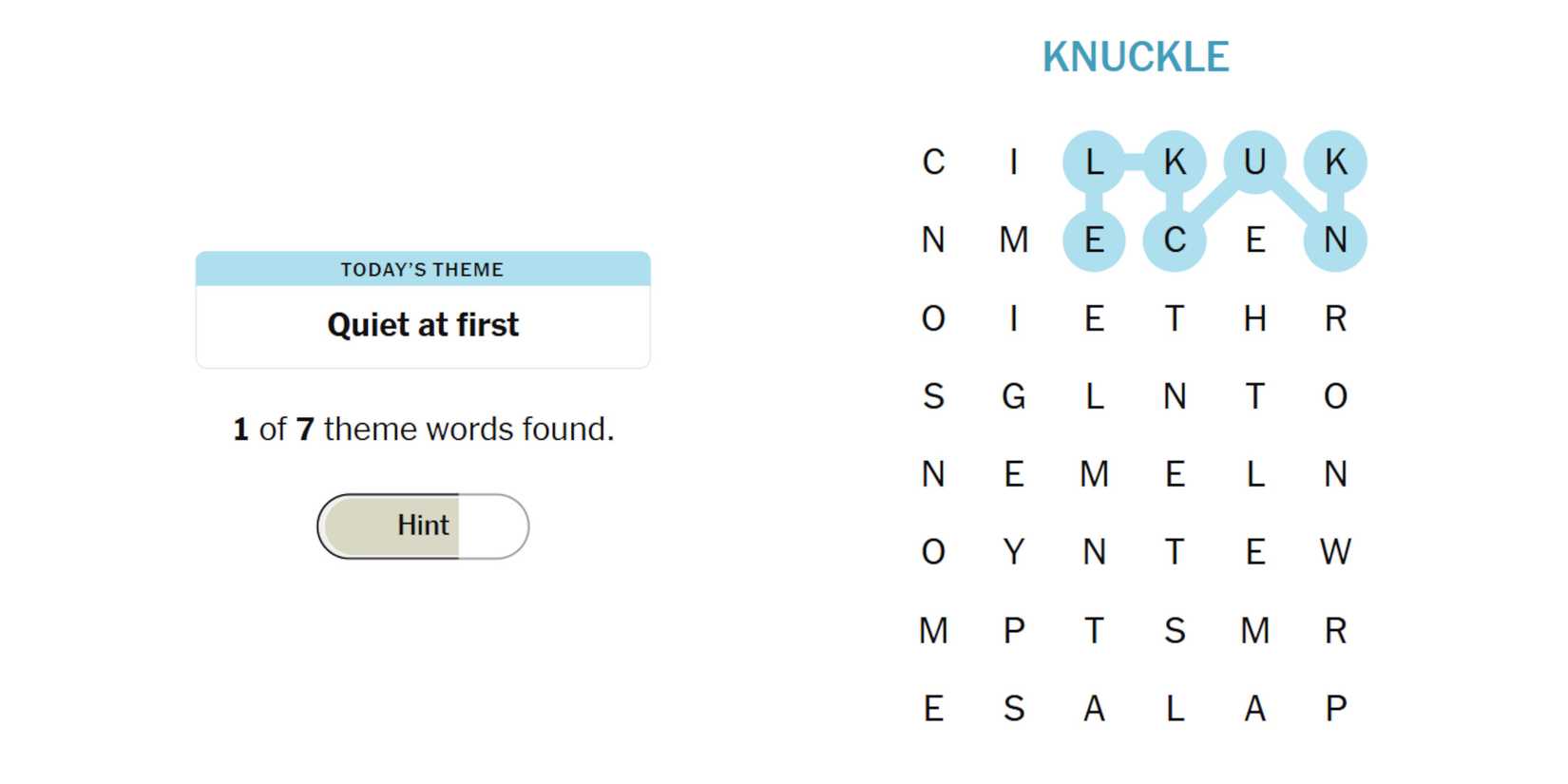
Task: Tap the letter P in the bottom row
Action: 1335,708
